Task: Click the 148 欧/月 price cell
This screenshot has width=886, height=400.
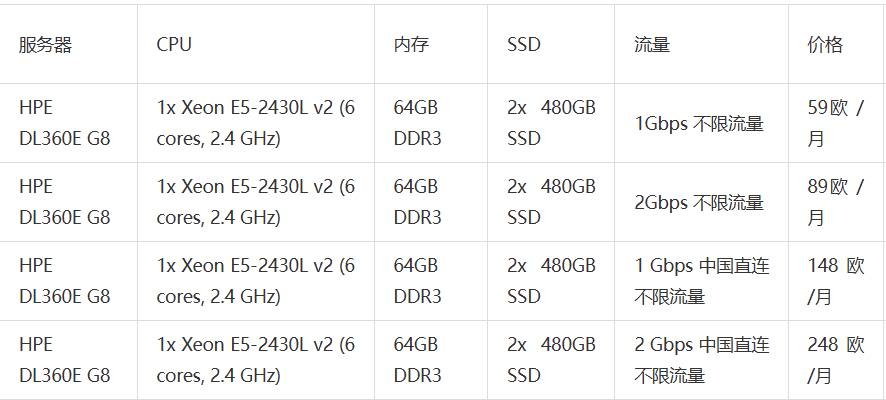Action: pos(837,281)
